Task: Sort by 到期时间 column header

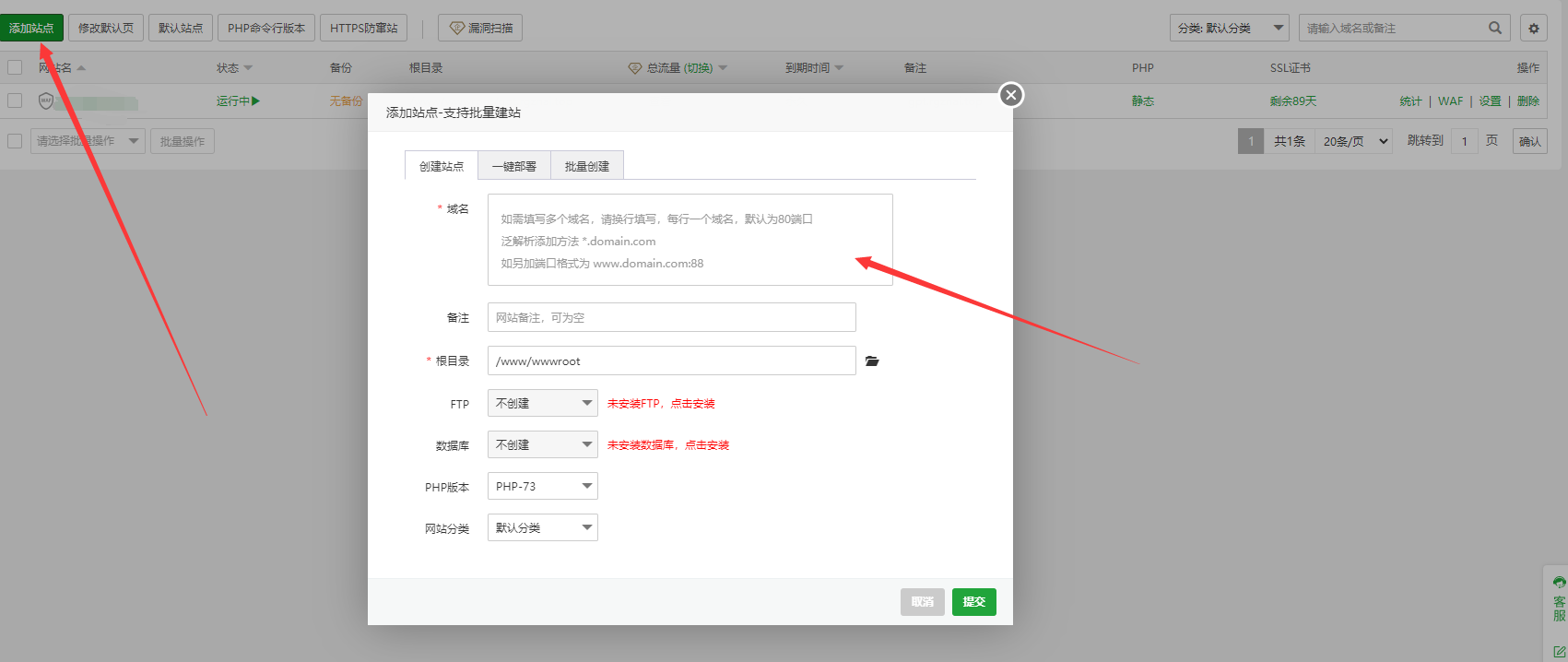Action: tap(814, 67)
